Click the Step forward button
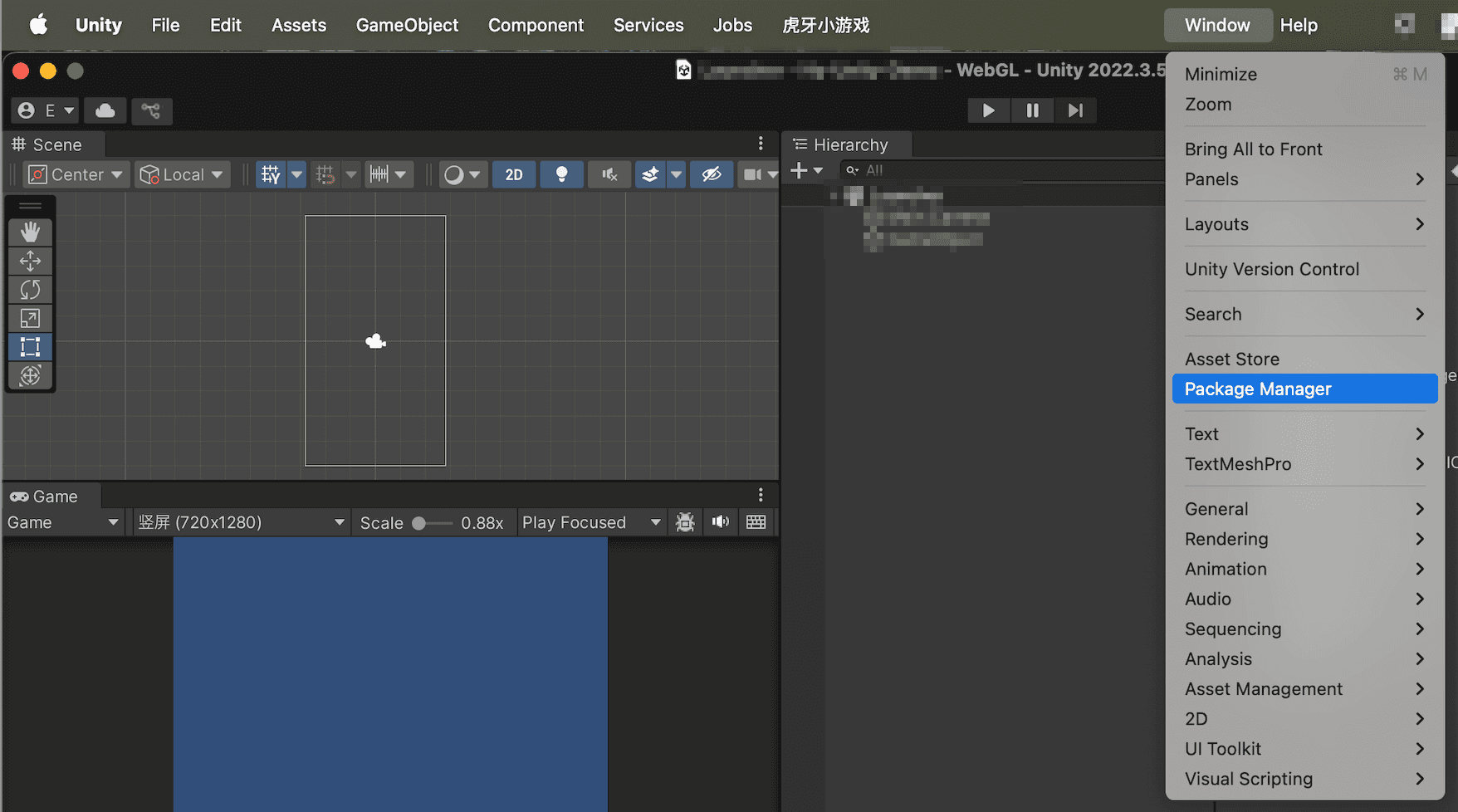Image resolution: width=1458 pixels, height=812 pixels. coord(1075,110)
